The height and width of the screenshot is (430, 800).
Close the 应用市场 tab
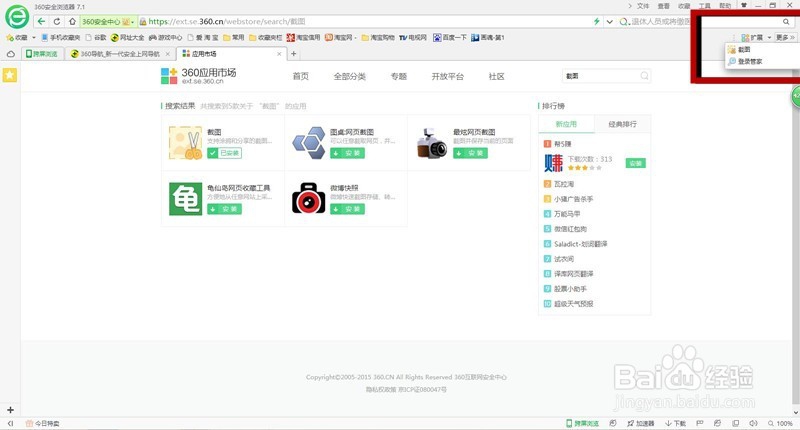pyautogui.click(x=279, y=54)
